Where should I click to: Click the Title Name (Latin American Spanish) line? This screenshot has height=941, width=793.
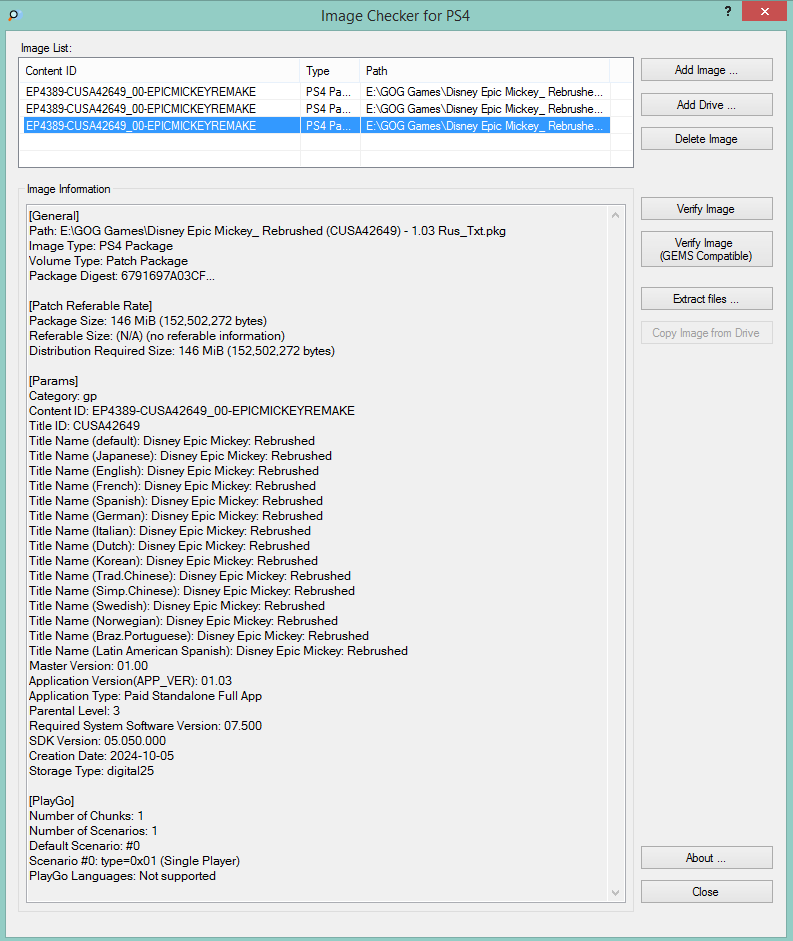[x=219, y=651]
